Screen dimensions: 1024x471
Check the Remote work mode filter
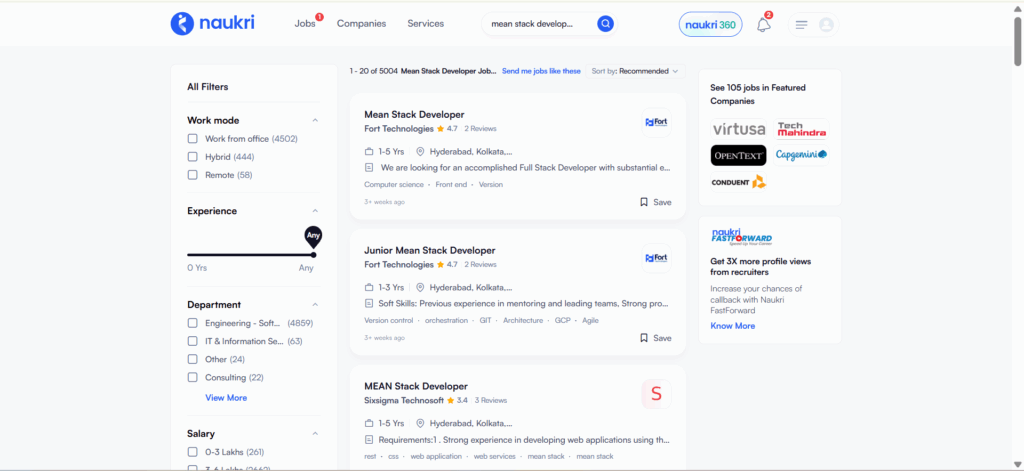pyautogui.click(x=193, y=175)
